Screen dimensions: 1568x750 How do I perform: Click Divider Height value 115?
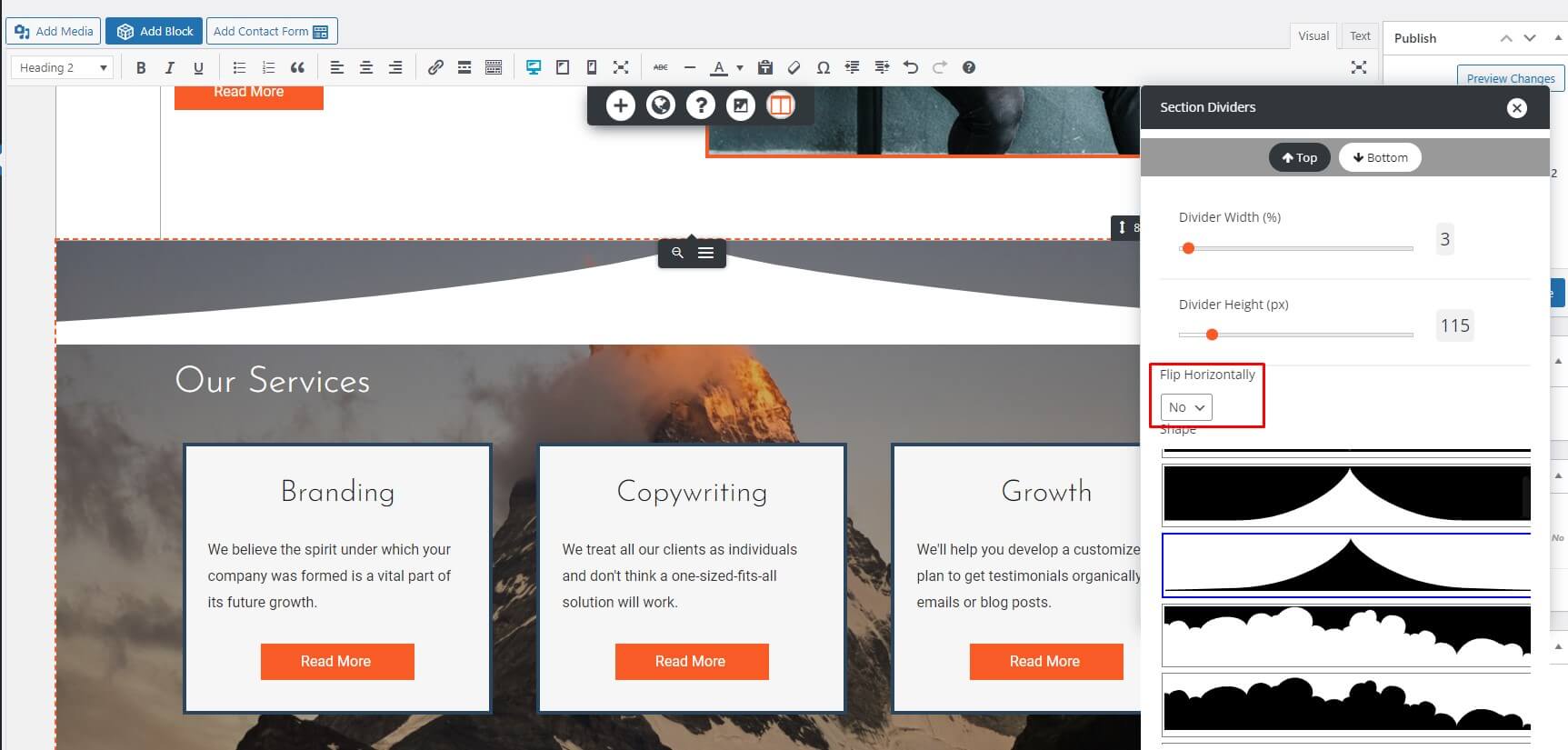pos(1455,325)
